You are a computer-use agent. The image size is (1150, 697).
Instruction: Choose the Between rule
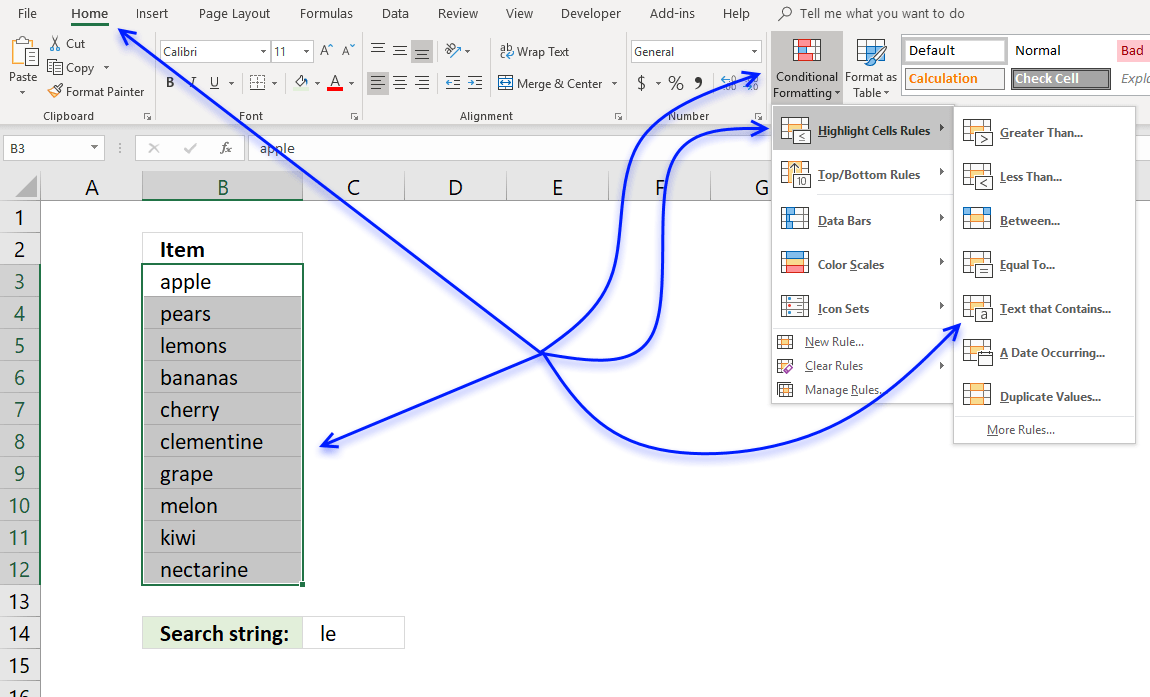1044,221
